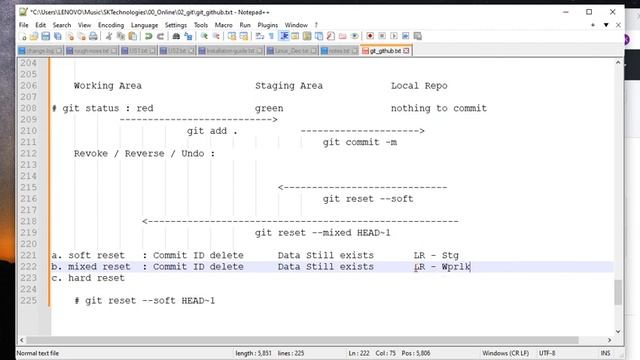Image resolution: width=640 pixels, height=360 pixels.
Task: Click the Copy toolbar icon
Action: pyautogui.click(x=121, y=36)
